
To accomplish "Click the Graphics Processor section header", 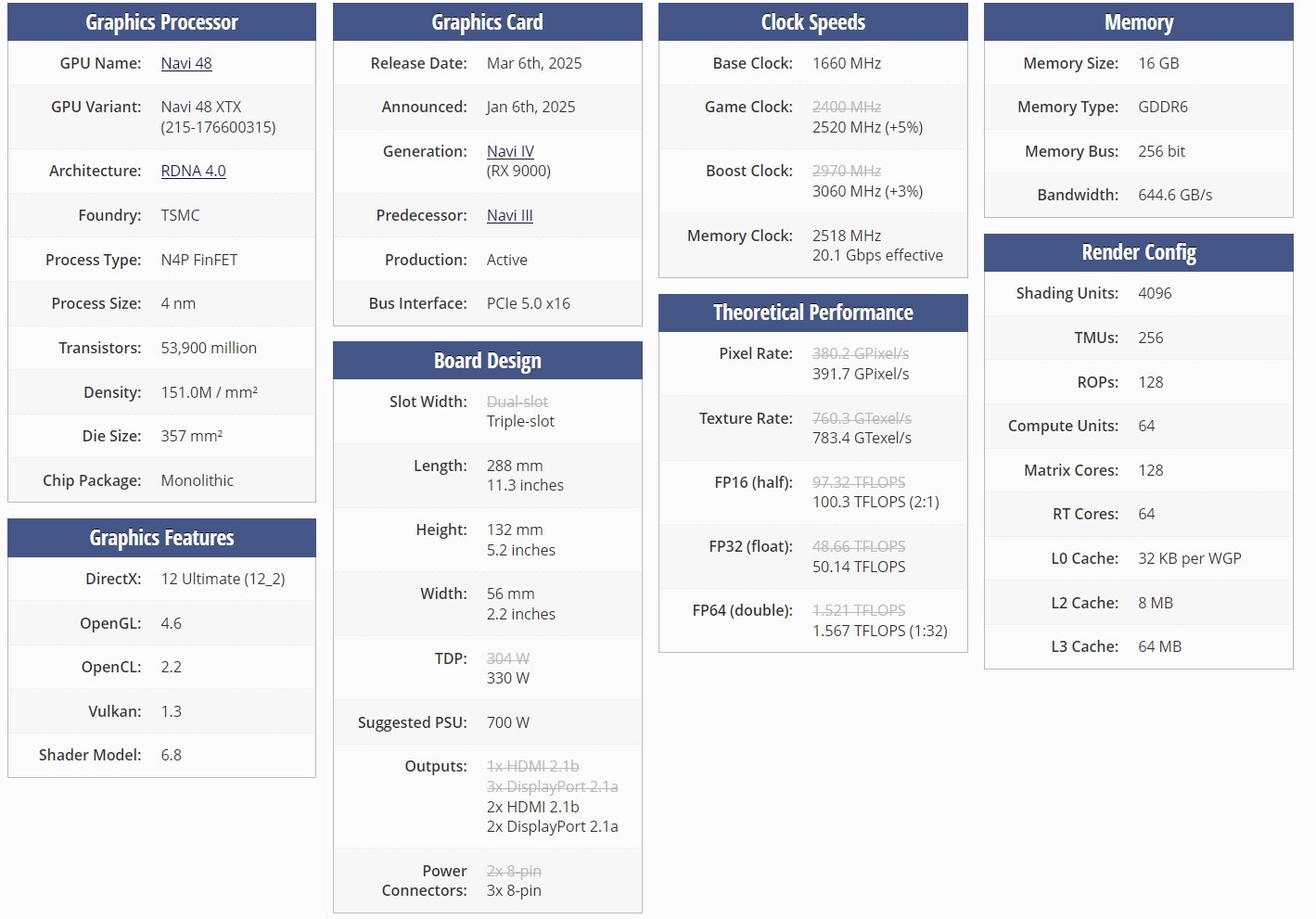I will coord(161,22).
